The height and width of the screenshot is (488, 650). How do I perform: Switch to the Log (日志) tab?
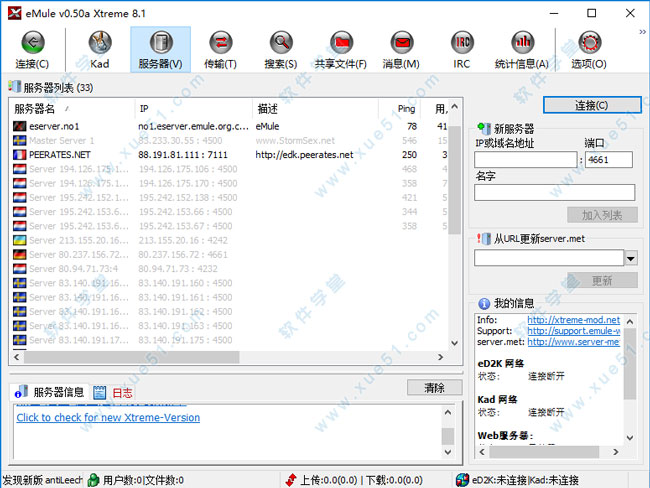113,393
